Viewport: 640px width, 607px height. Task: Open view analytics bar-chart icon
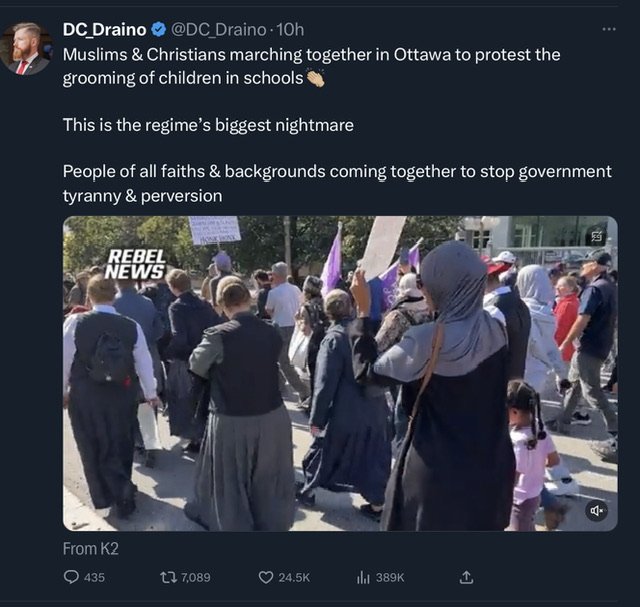[363, 577]
